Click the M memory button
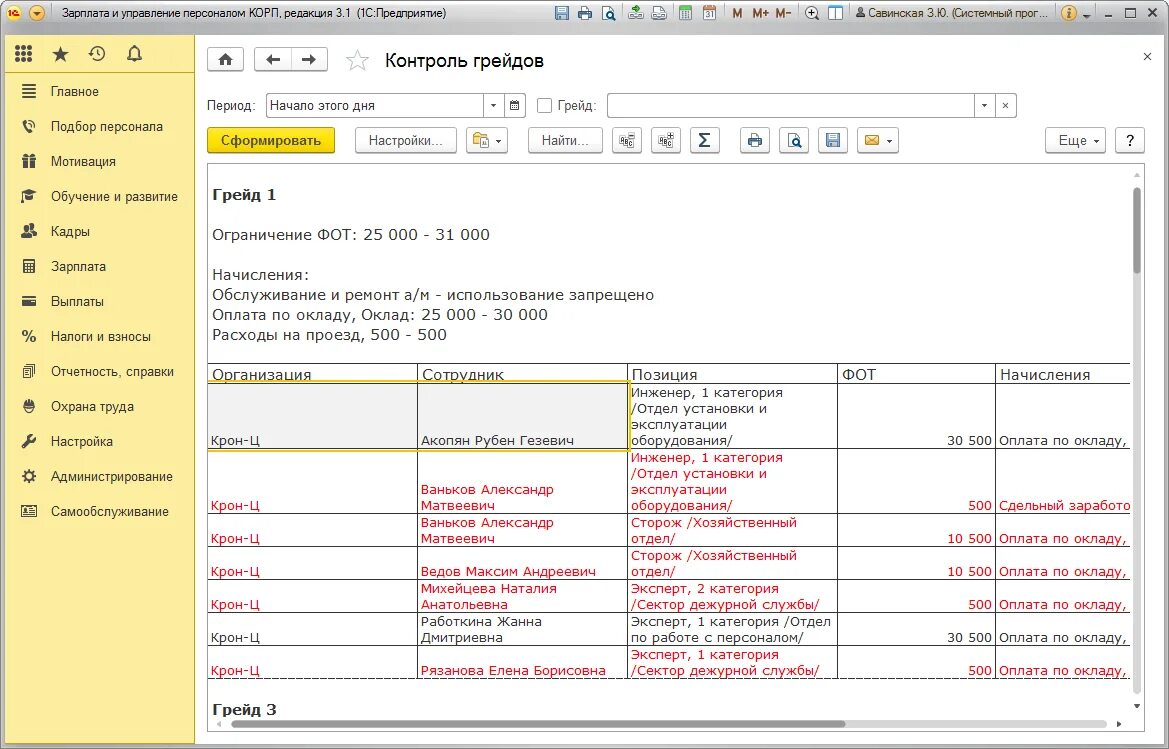The image size is (1169, 749). click(737, 13)
